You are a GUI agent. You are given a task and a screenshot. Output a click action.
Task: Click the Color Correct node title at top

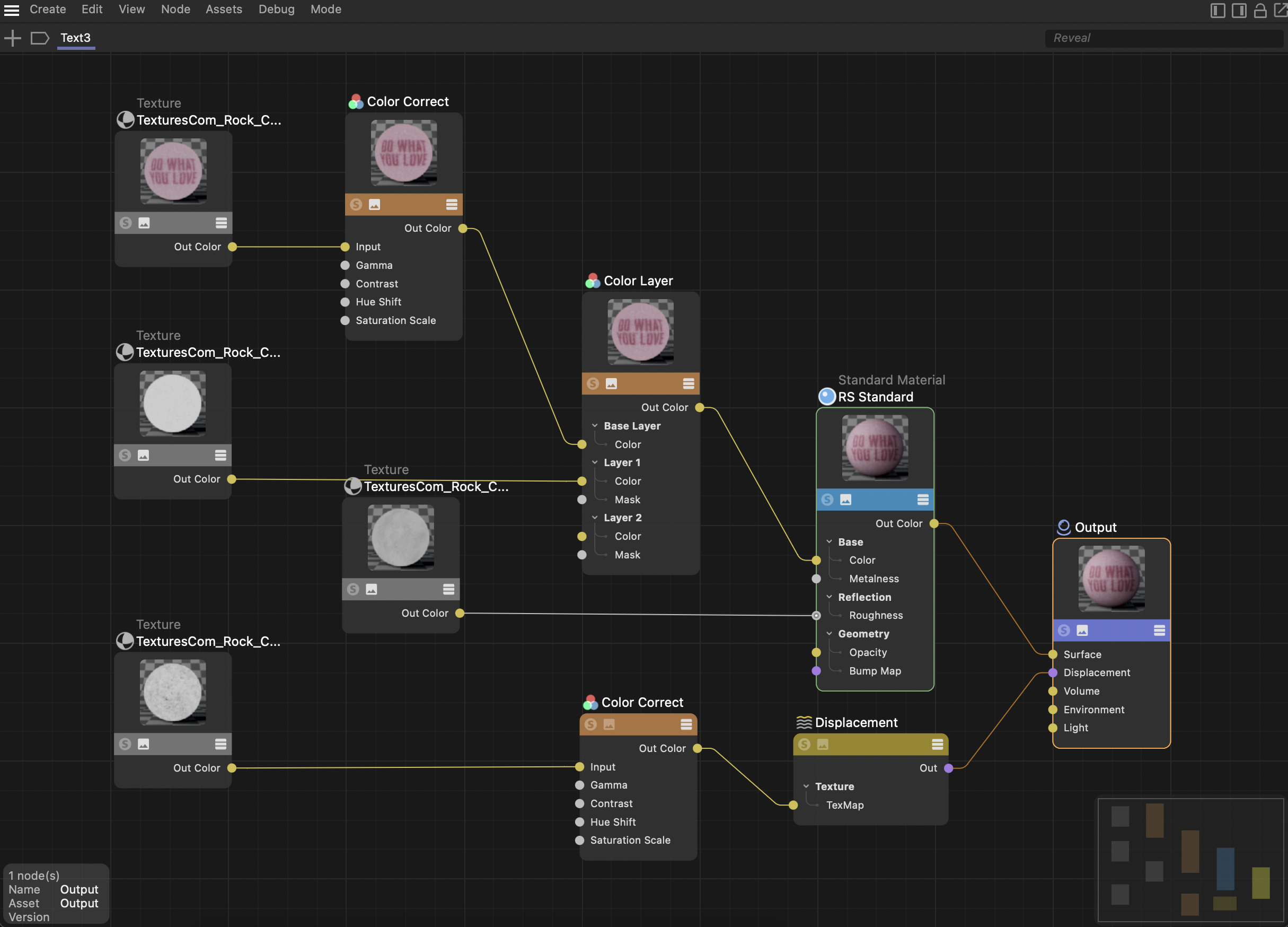[407, 102]
